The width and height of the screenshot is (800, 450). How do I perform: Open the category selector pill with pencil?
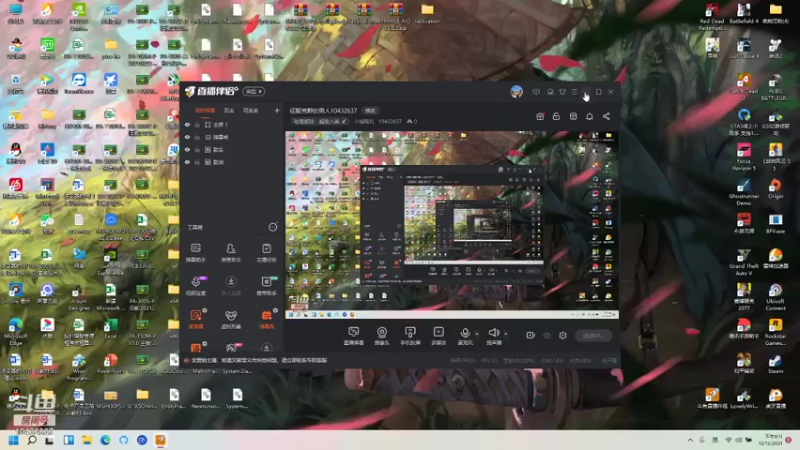coord(319,121)
